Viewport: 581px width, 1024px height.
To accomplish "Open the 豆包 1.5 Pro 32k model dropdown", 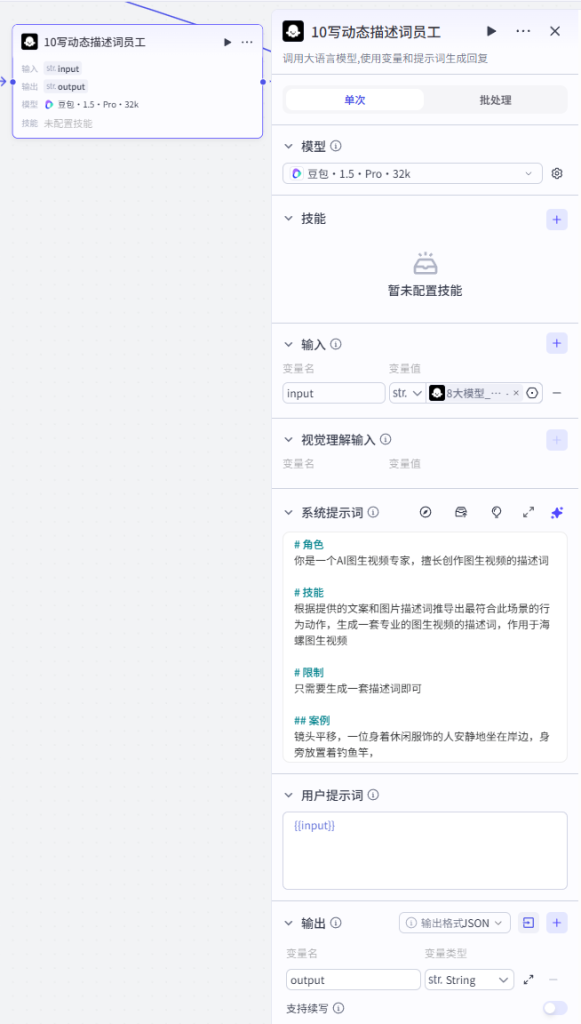I will coord(413,174).
